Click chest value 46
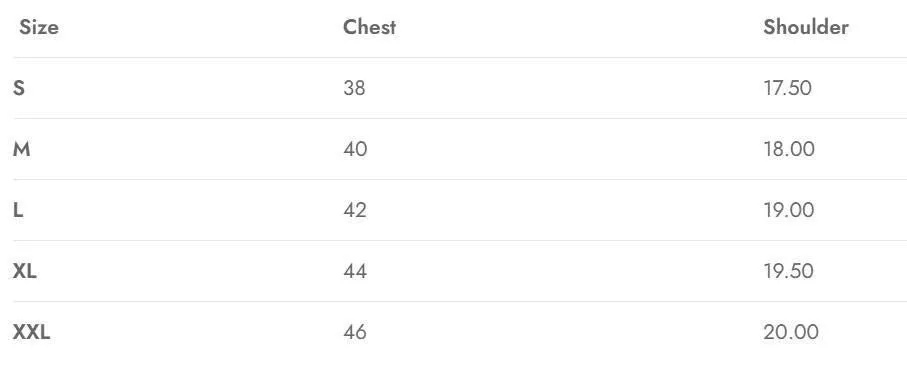This screenshot has height=385, width=907. tap(355, 332)
